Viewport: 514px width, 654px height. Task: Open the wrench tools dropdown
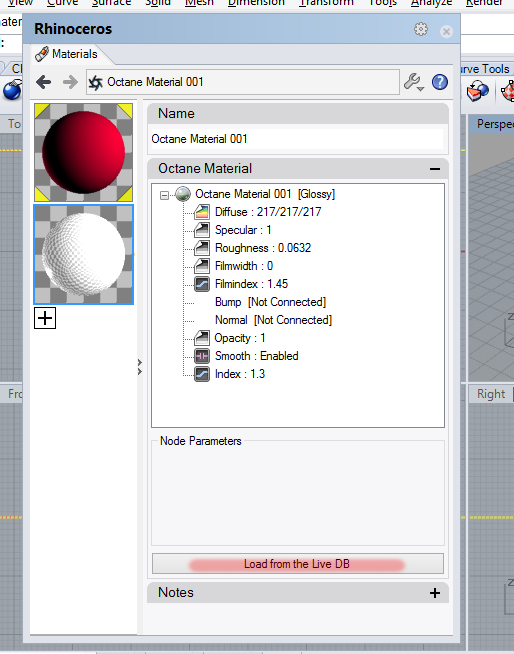(x=414, y=82)
